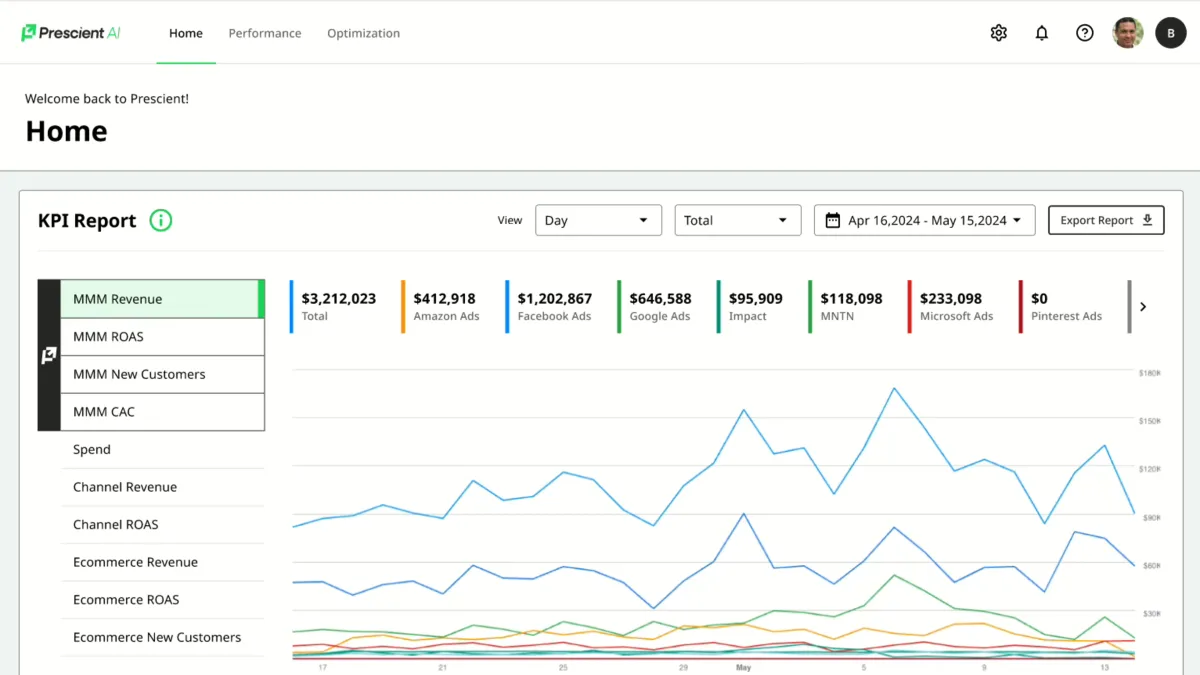Screen dimensions: 1200x675
Task: Open the Total dropdown
Action: (x=737, y=220)
